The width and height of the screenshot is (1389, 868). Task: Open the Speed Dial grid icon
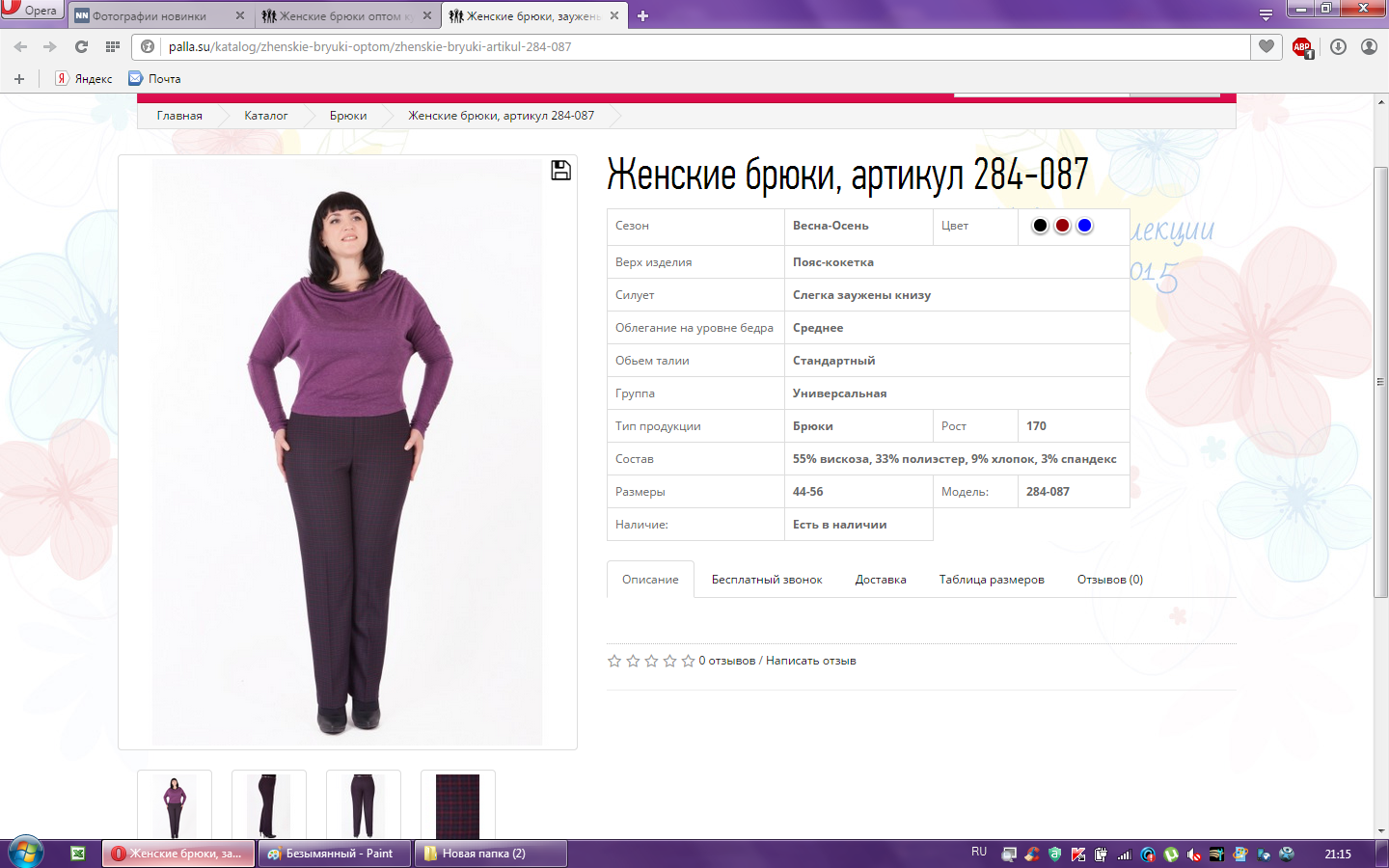pos(113,46)
